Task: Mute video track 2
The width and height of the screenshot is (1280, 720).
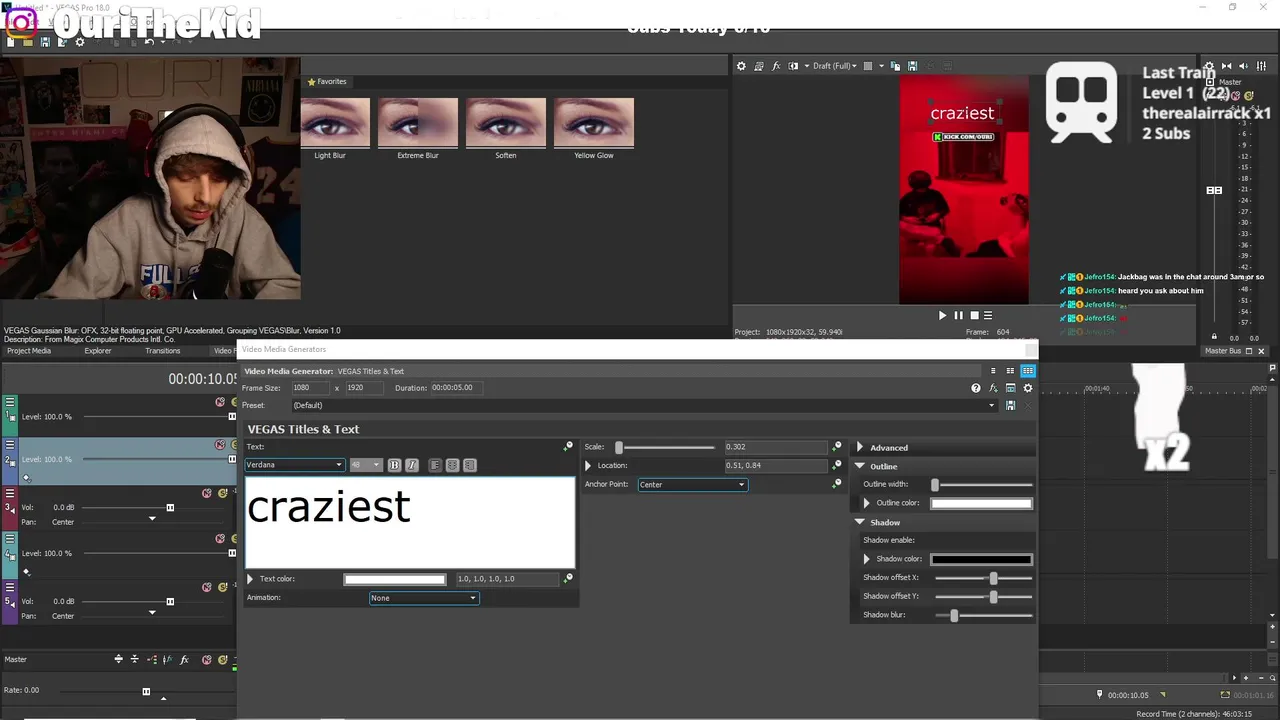Action: click(220, 444)
